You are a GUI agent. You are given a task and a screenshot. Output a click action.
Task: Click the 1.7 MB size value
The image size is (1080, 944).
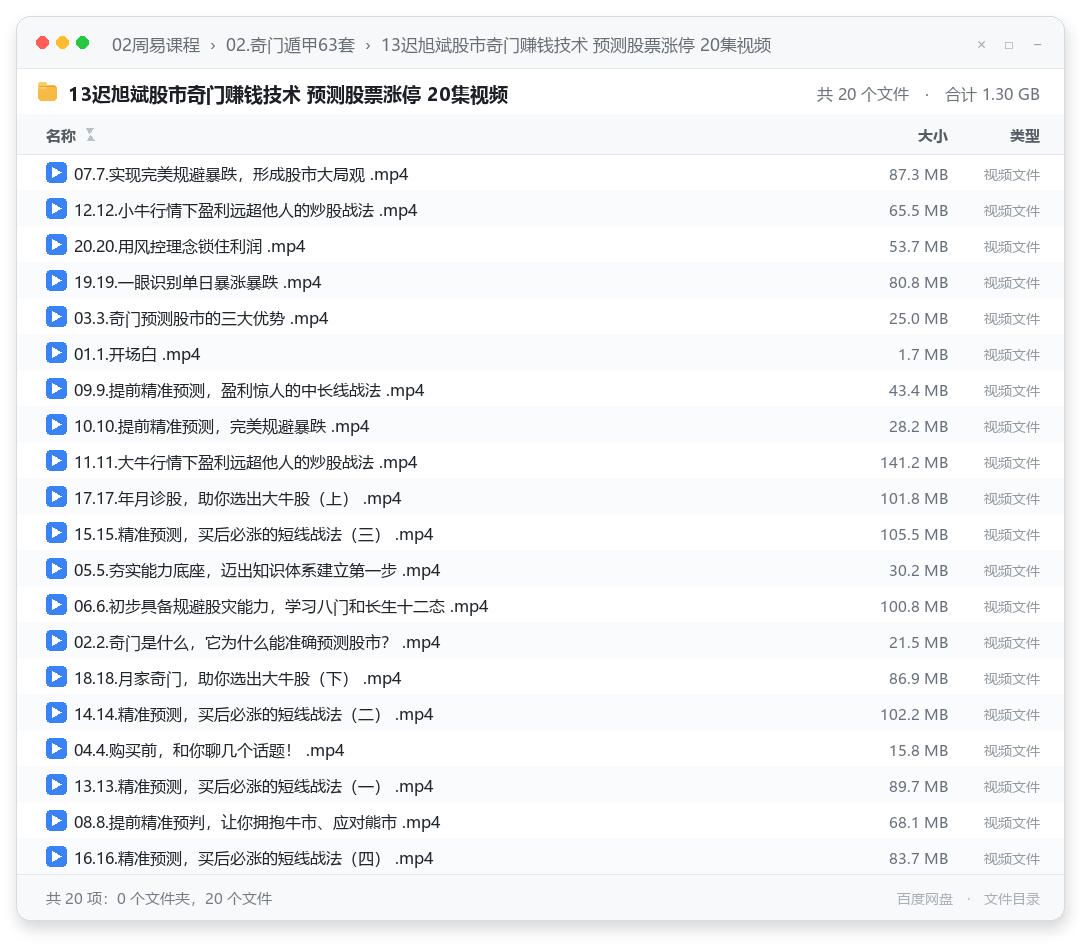[x=923, y=355]
